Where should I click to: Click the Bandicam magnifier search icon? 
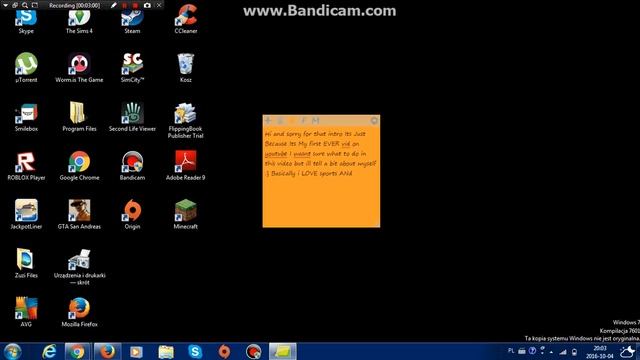coord(25,5)
